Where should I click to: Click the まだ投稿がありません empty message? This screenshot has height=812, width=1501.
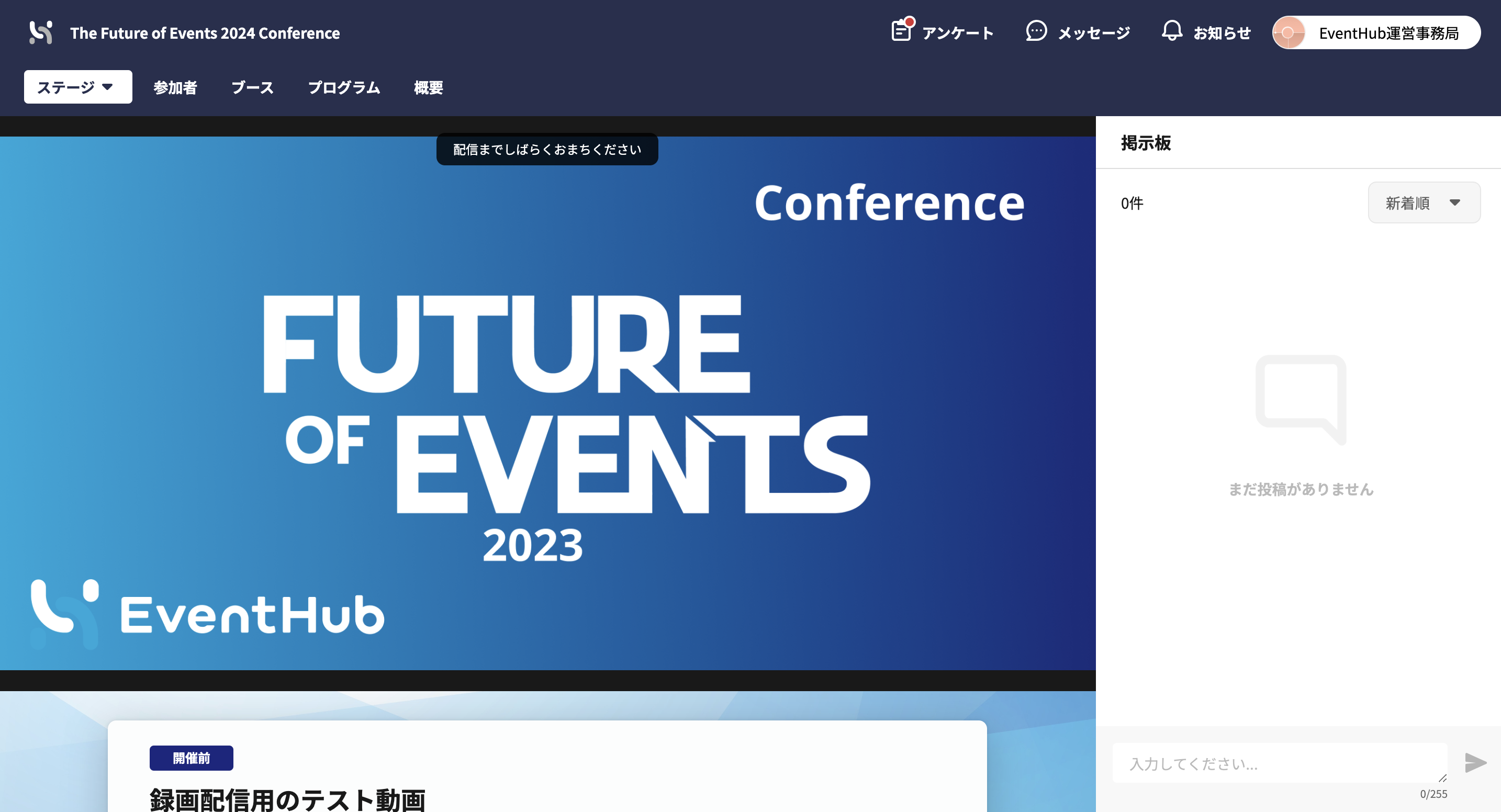coord(1301,489)
